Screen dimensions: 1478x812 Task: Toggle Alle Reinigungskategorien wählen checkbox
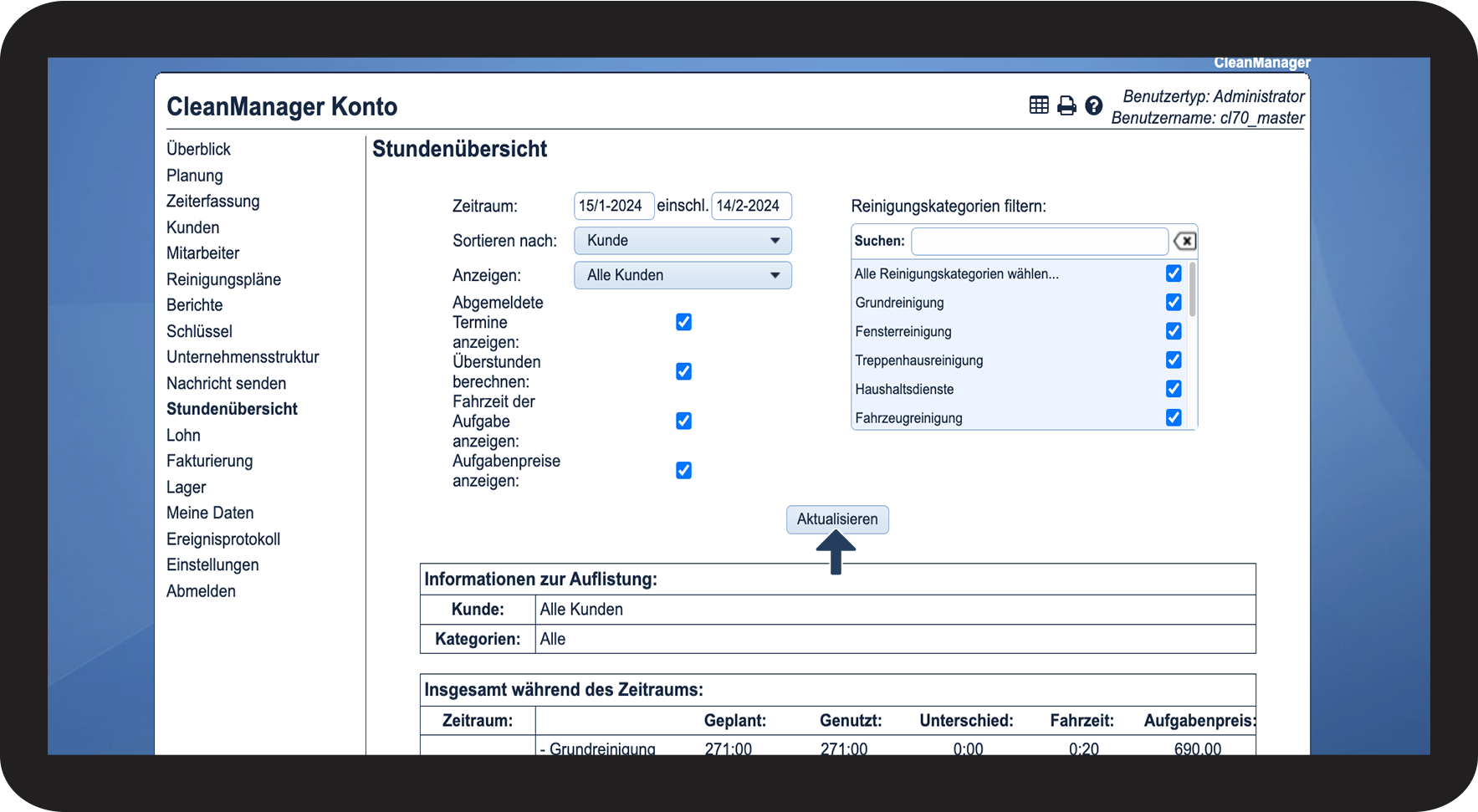click(1174, 273)
